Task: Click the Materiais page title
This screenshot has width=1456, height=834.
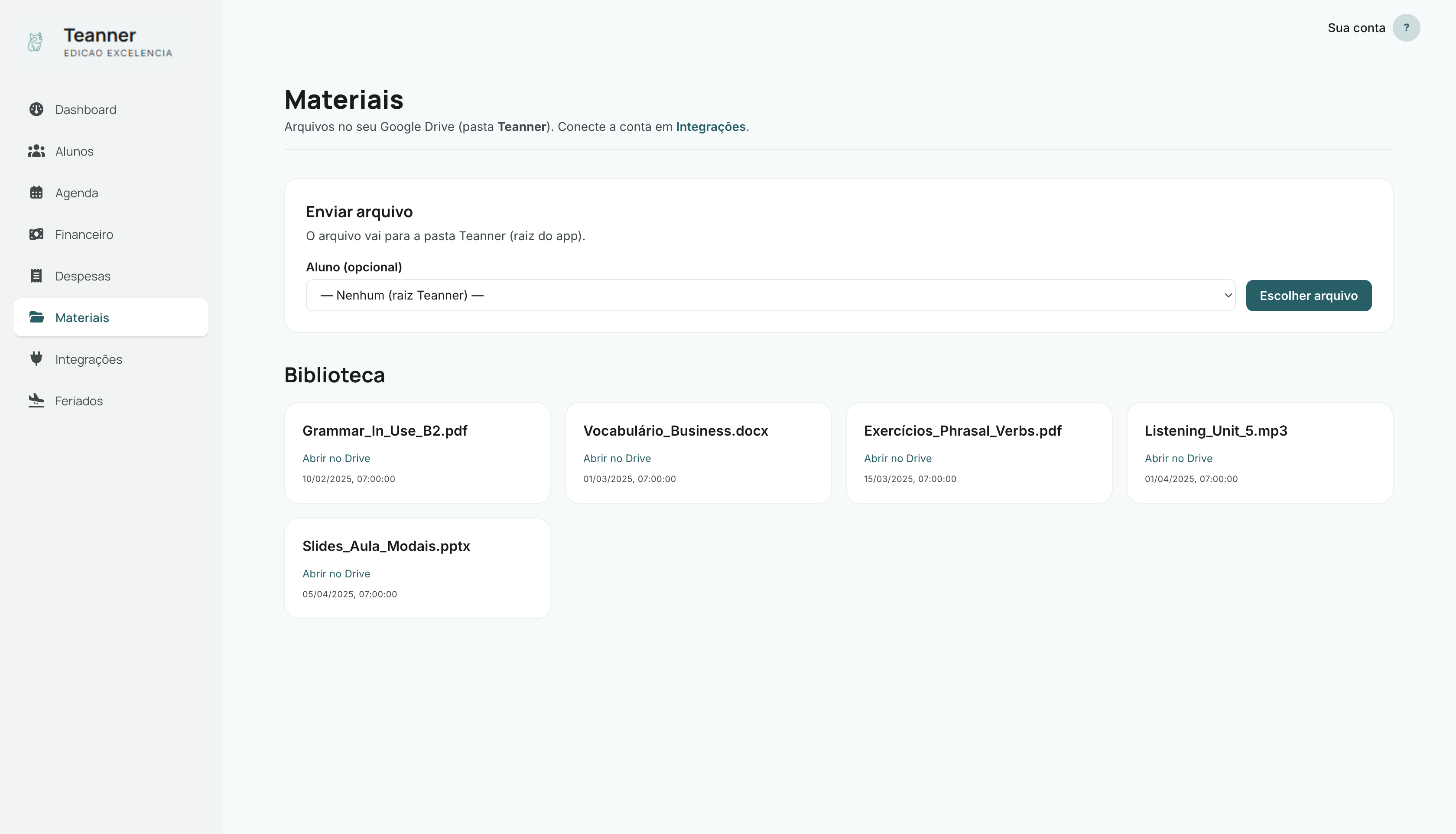Action: [344, 100]
